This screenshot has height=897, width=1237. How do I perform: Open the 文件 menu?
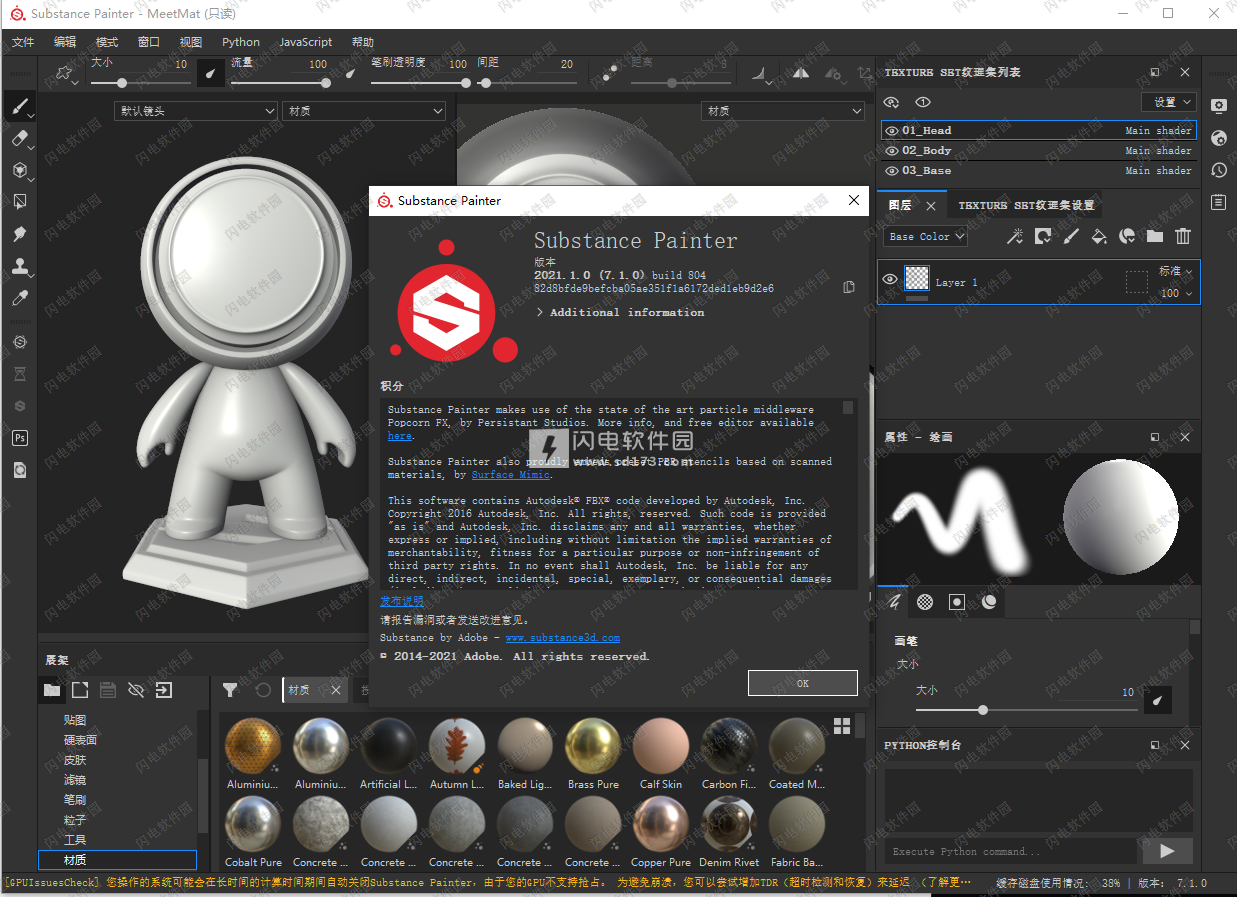click(x=23, y=42)
